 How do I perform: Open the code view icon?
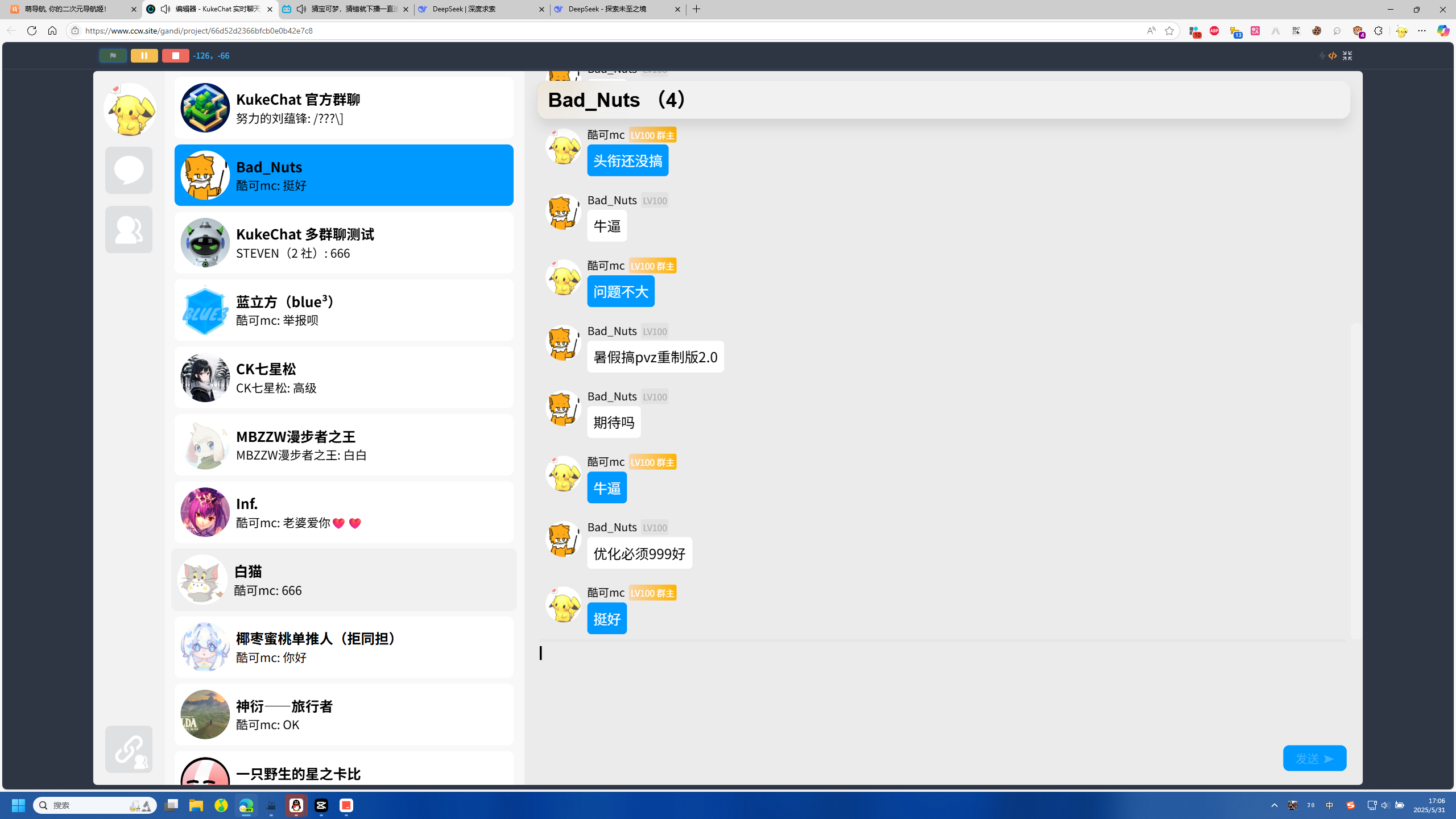tap(1332, 56)
